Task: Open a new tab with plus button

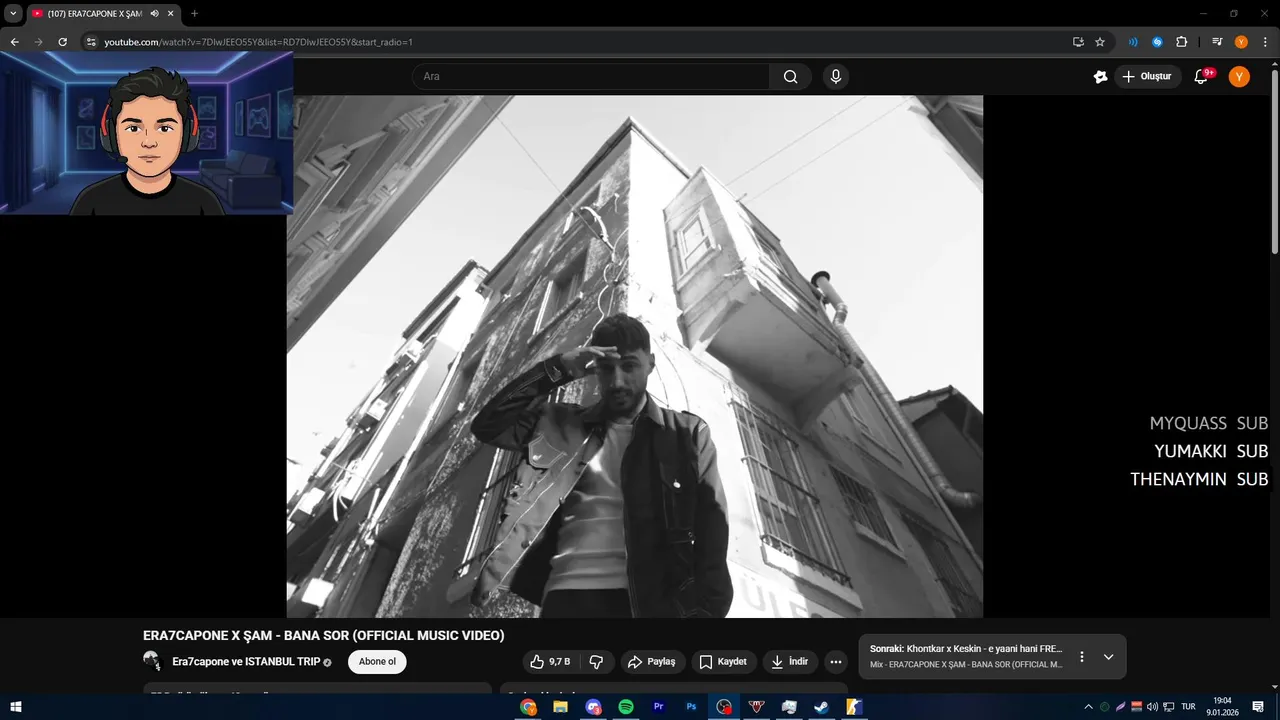Action: [x=194, y=13]
